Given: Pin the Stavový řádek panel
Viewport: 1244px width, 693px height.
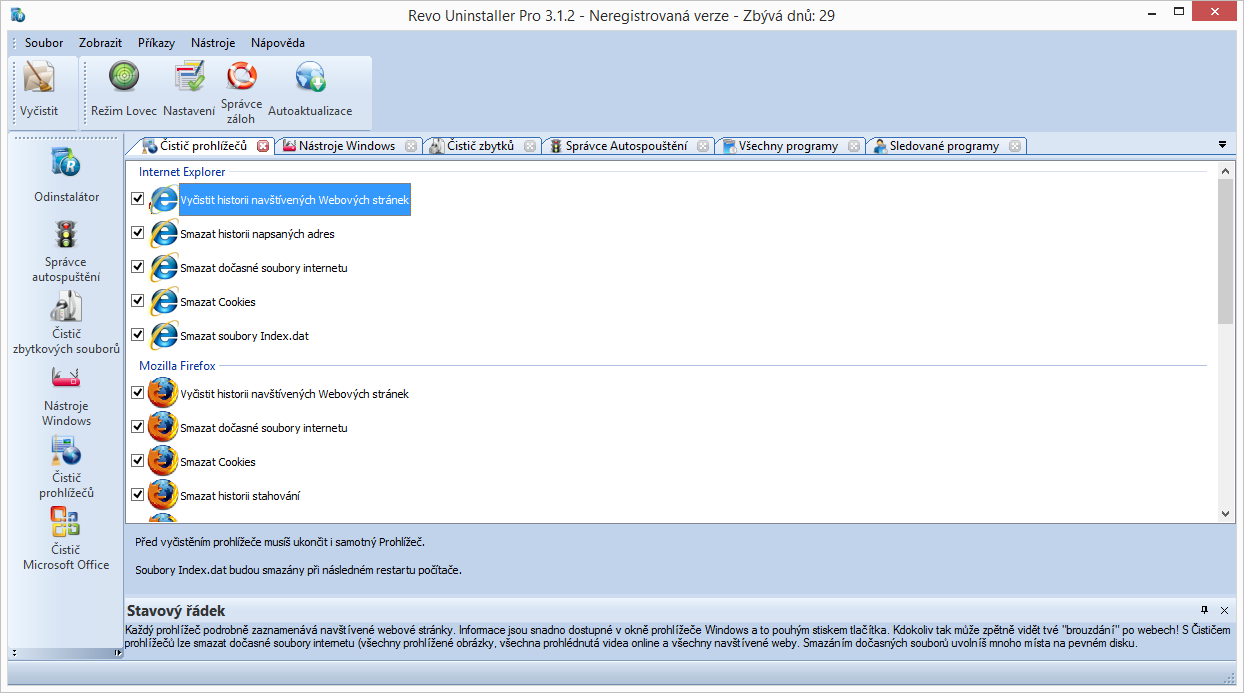Looking at the screenshot, I should (1205, 610).
